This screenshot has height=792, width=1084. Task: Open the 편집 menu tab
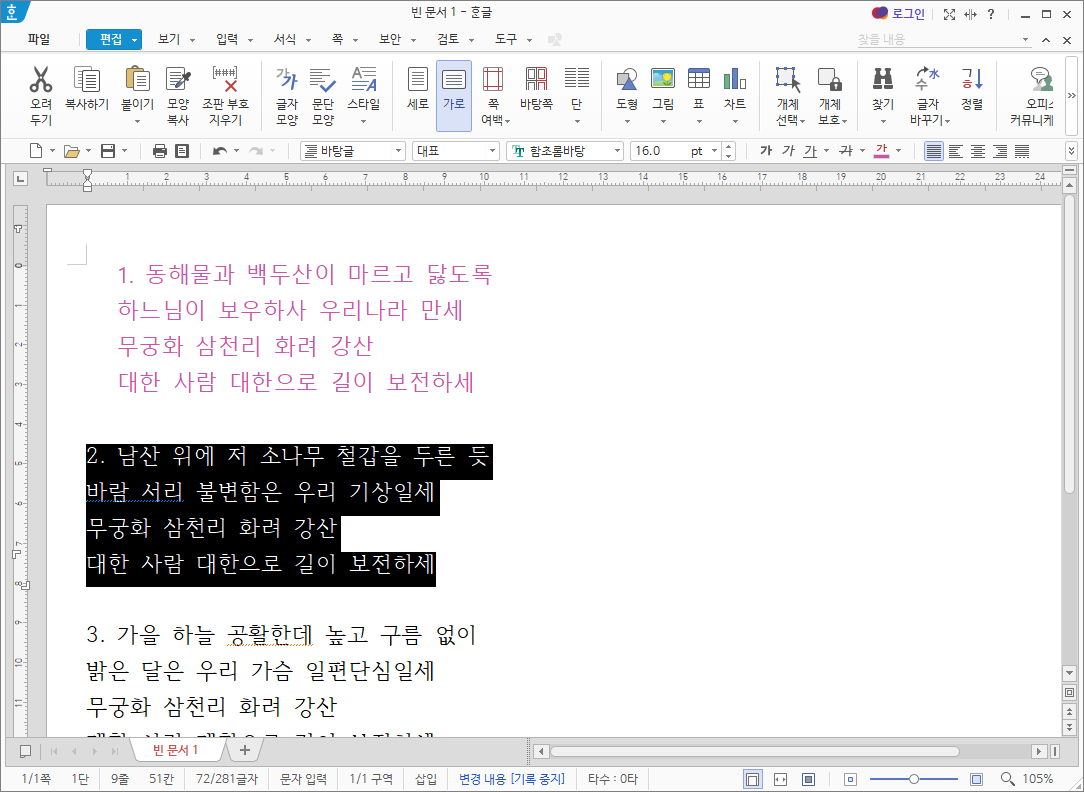click(x=114, y=39)
